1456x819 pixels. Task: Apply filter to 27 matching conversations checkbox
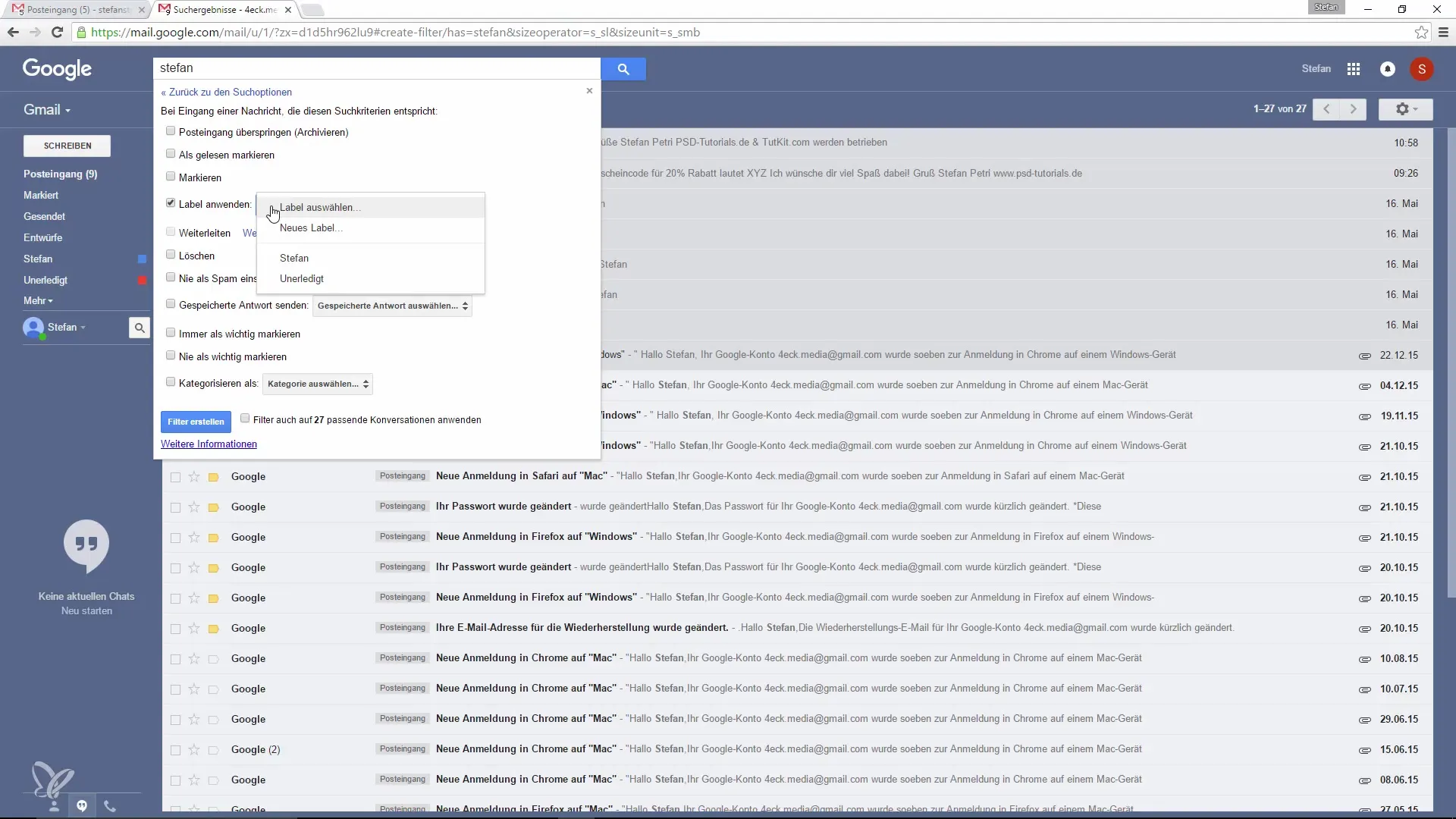245,419
